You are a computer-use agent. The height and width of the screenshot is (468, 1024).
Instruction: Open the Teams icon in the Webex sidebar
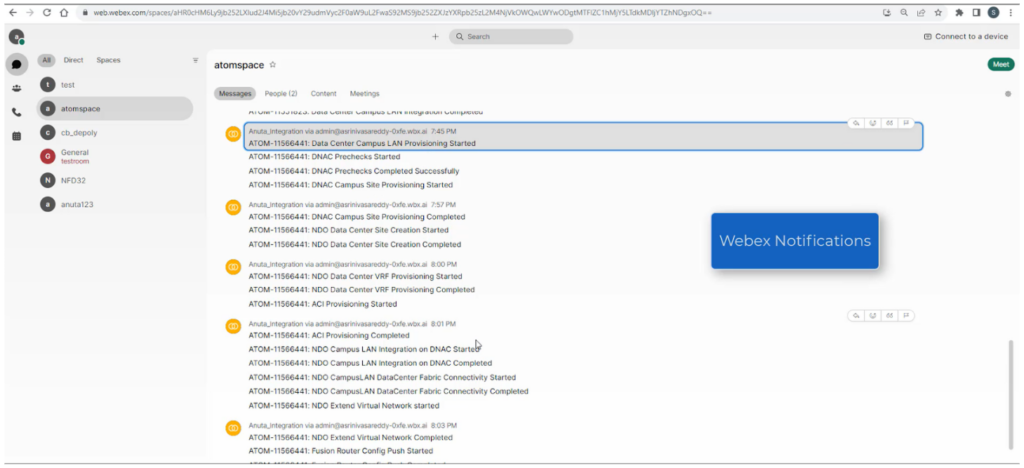tap(17, 88)
